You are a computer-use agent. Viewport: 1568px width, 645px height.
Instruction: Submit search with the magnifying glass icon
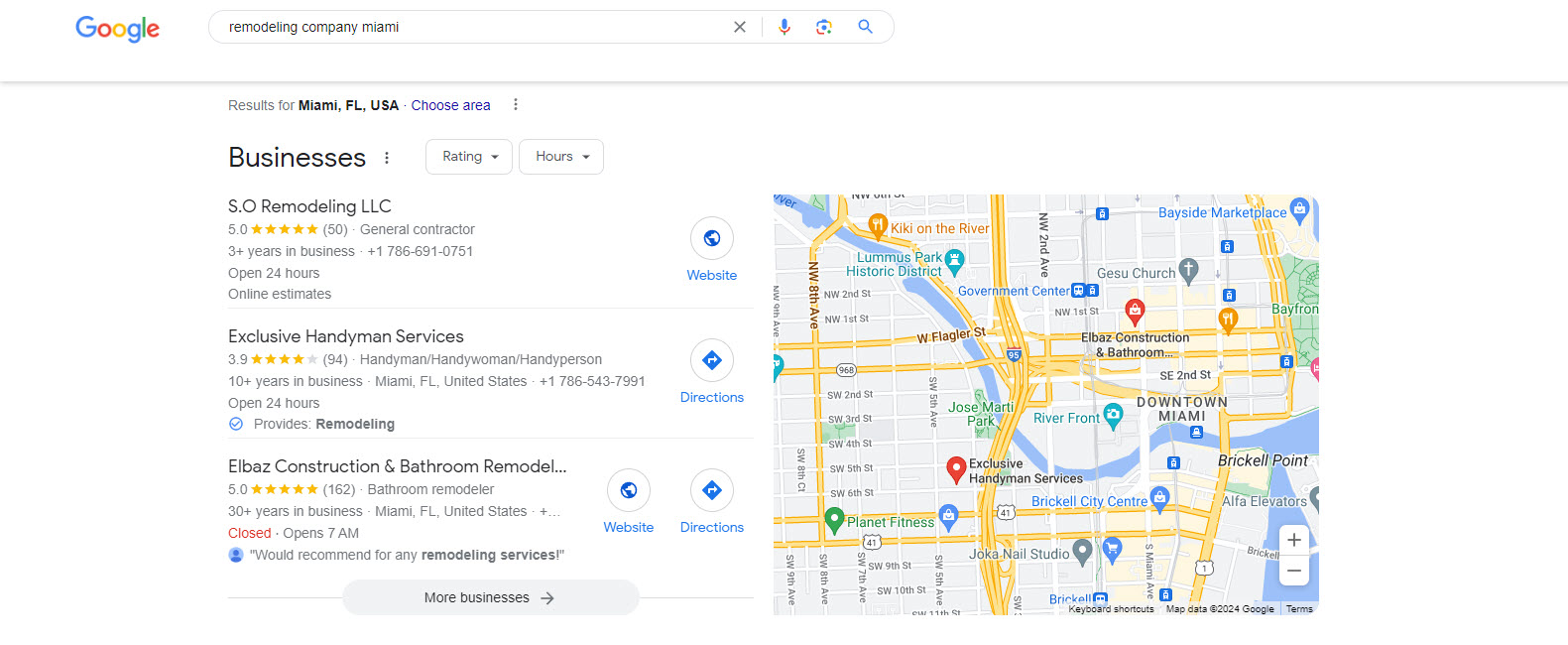point(866,27)
